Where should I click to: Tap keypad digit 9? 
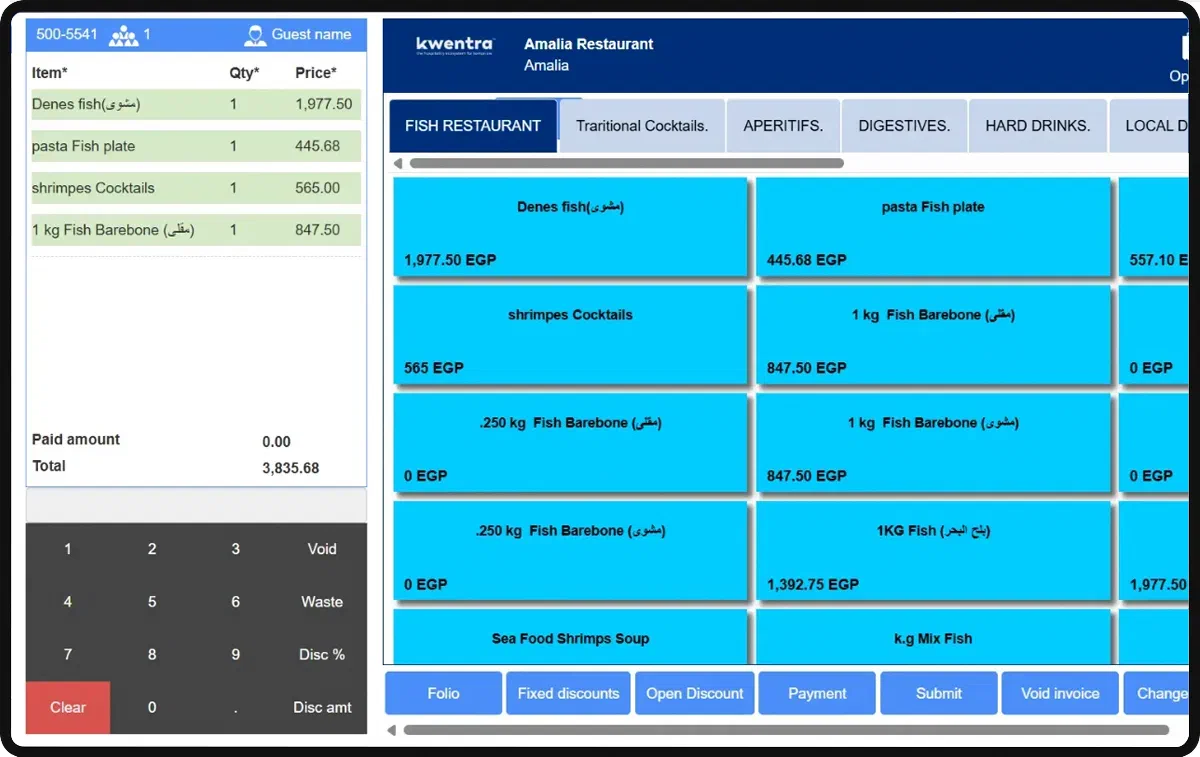tap(236, 655)
